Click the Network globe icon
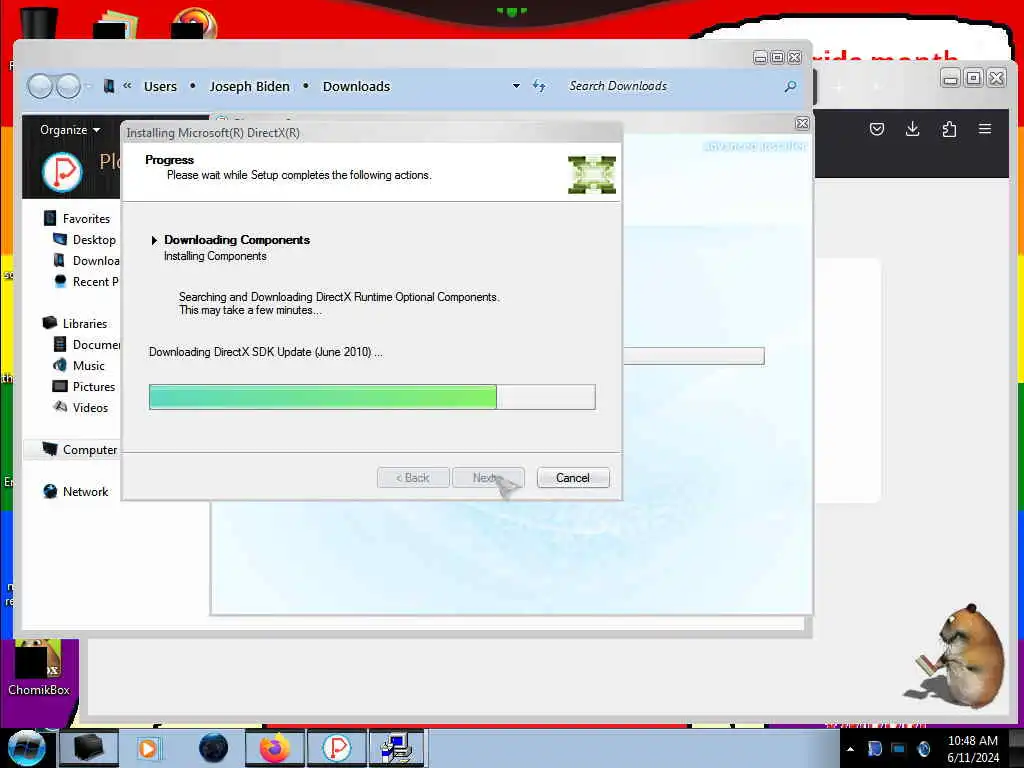 point(50,491)
